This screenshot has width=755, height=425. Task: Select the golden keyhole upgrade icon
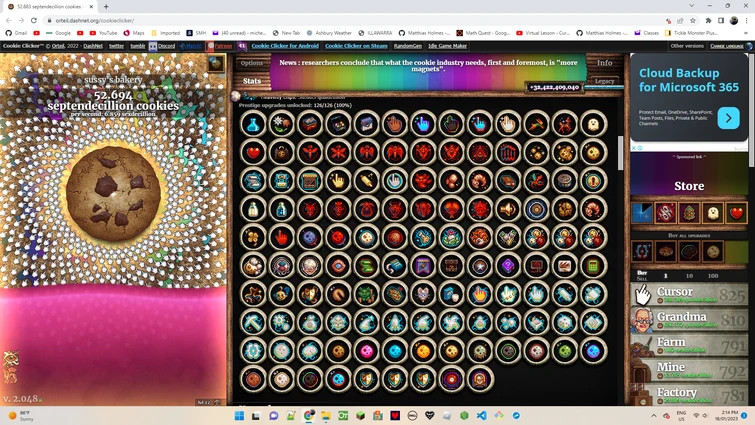593,181
